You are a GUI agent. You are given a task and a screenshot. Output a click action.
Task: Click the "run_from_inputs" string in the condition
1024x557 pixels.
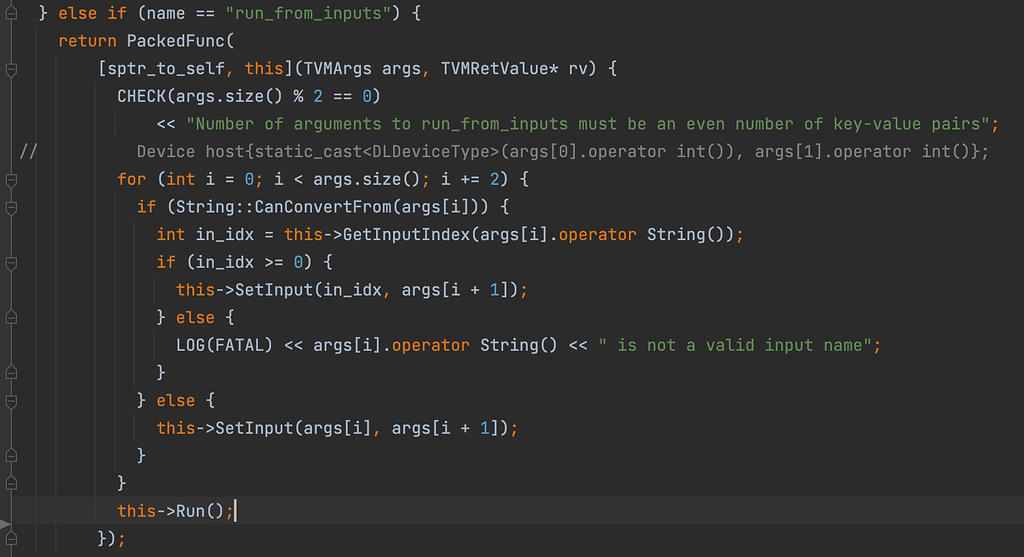click(x=307, y=13)
